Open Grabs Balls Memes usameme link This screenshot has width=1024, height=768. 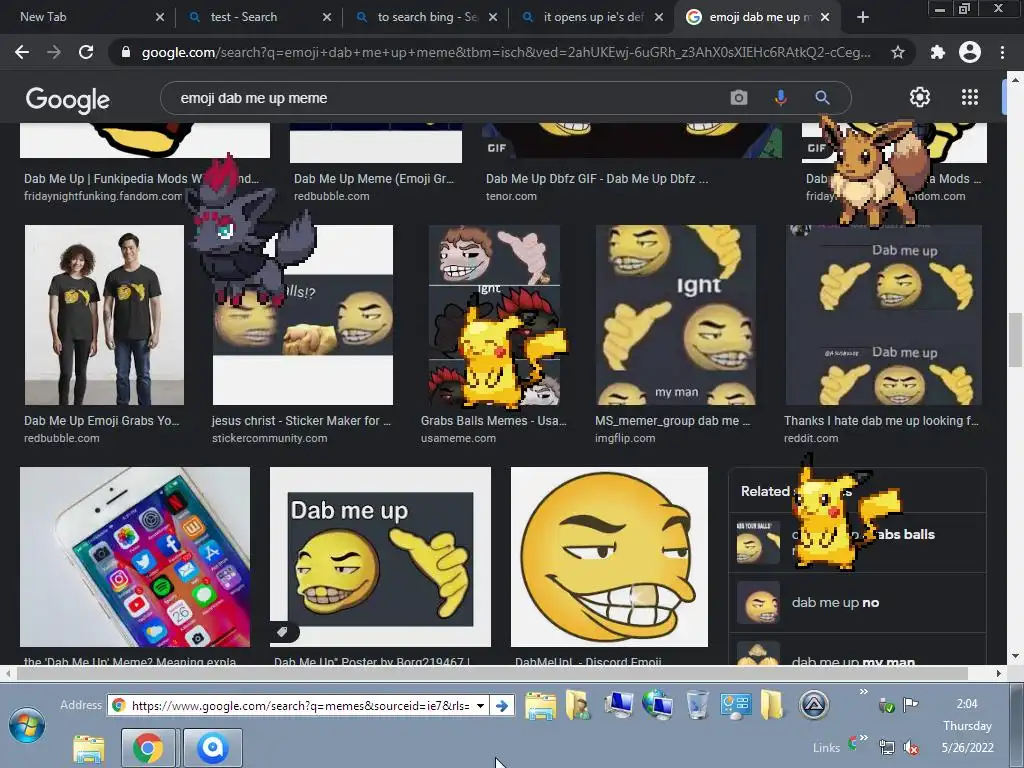494,421
